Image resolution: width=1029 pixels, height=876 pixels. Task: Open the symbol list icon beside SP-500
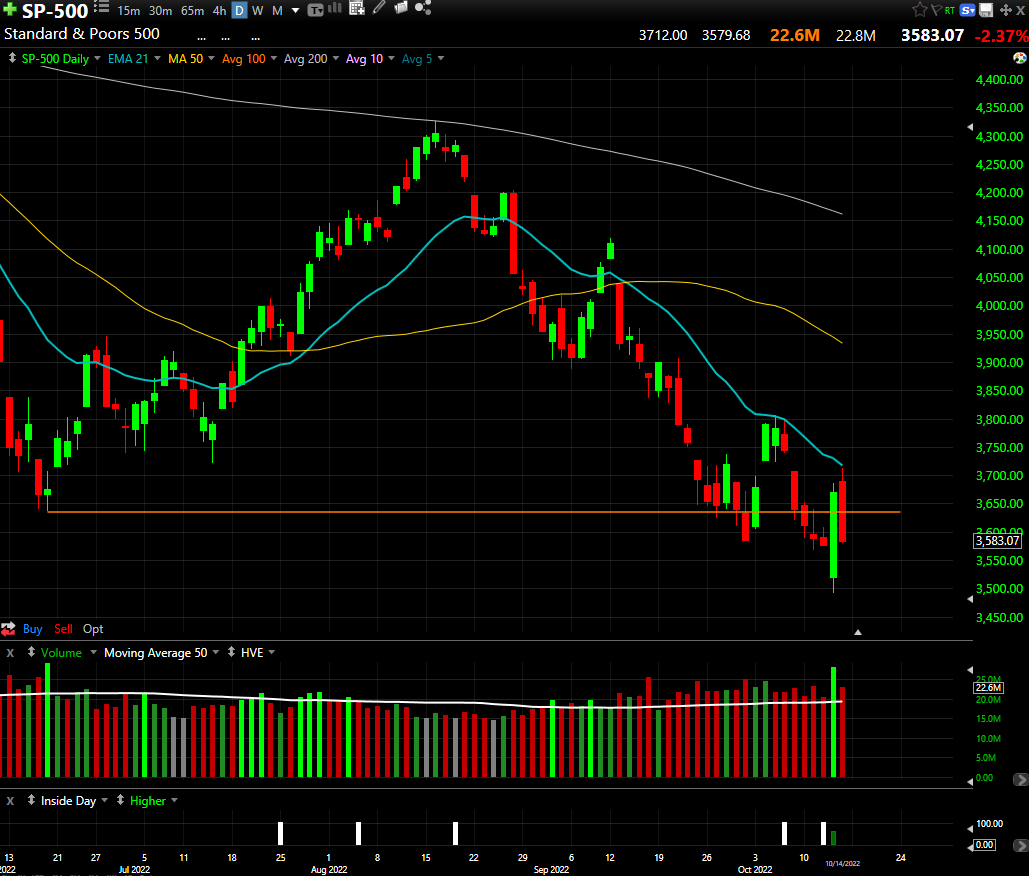101,8
